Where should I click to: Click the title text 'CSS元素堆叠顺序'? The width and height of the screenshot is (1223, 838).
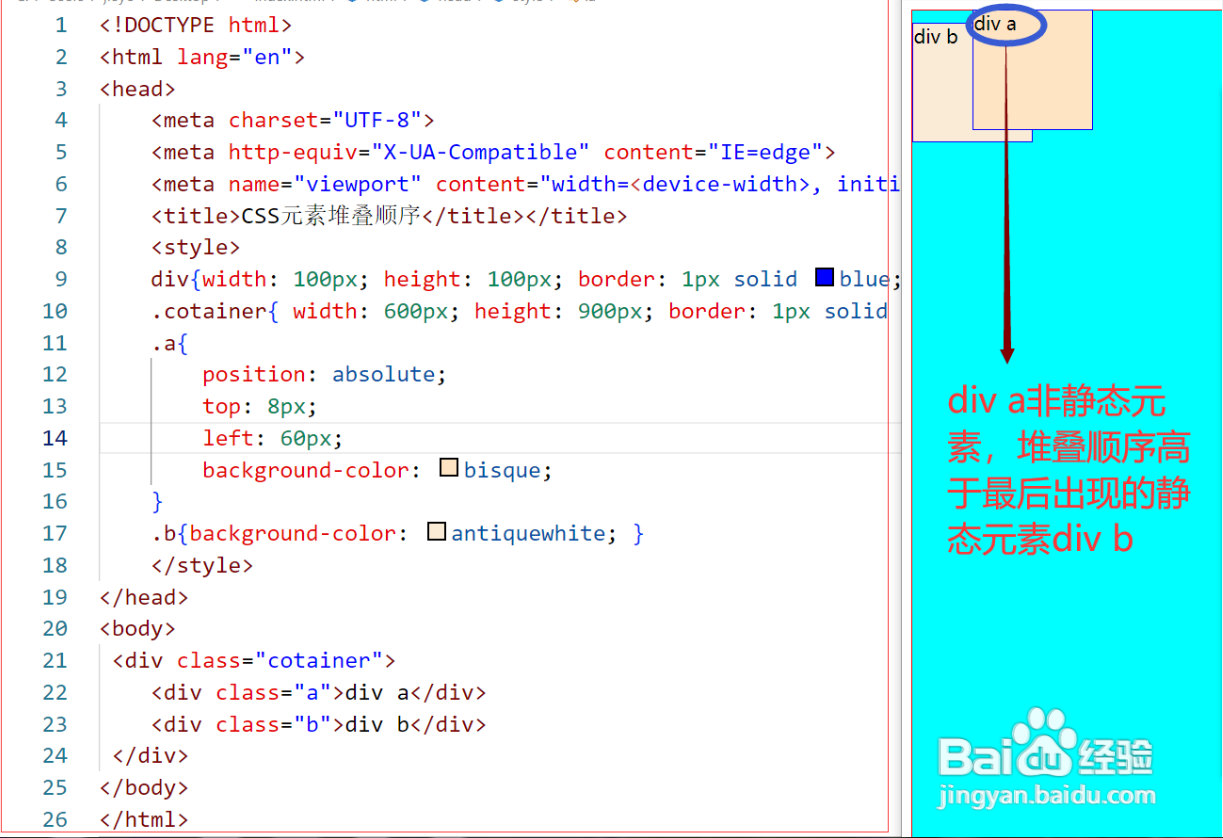331,216
